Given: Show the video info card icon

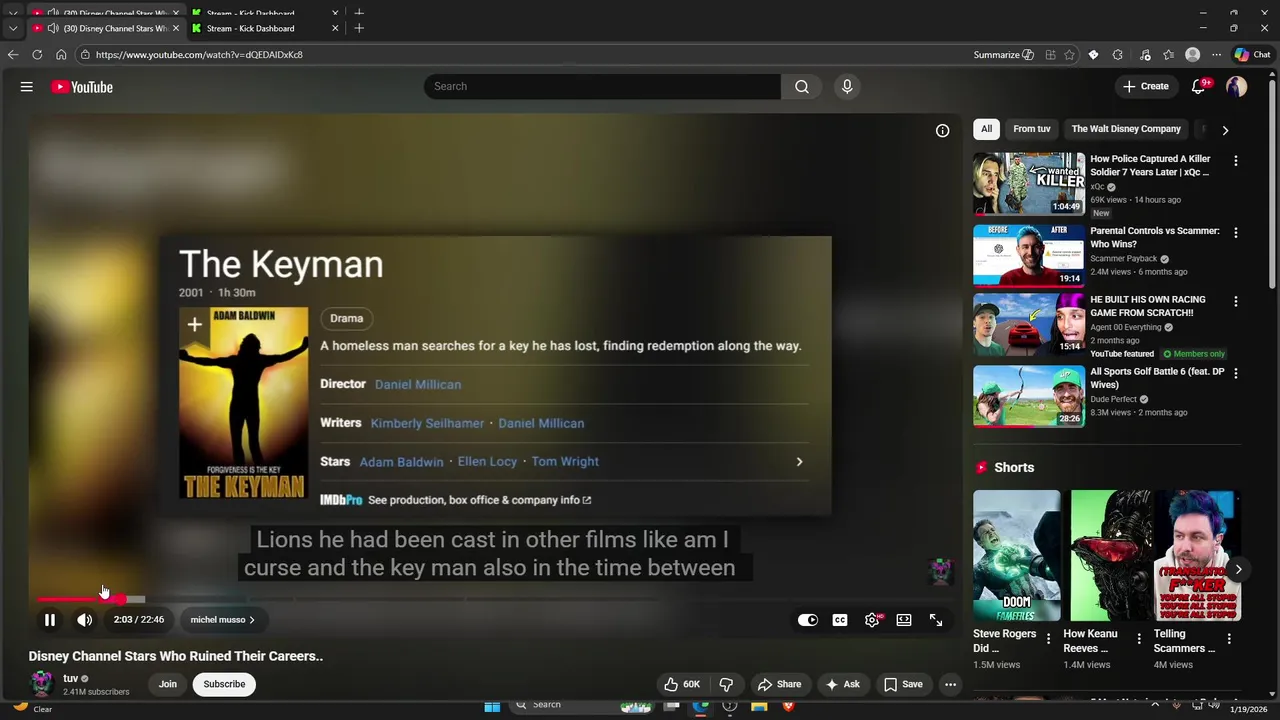Looking at the screenshot, I should point(942,131).
